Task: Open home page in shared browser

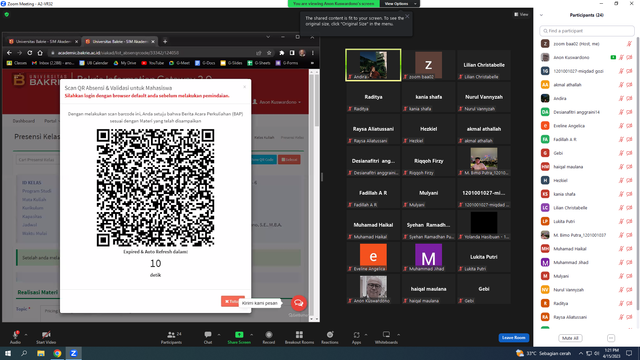Action: (x=40, y=53)
